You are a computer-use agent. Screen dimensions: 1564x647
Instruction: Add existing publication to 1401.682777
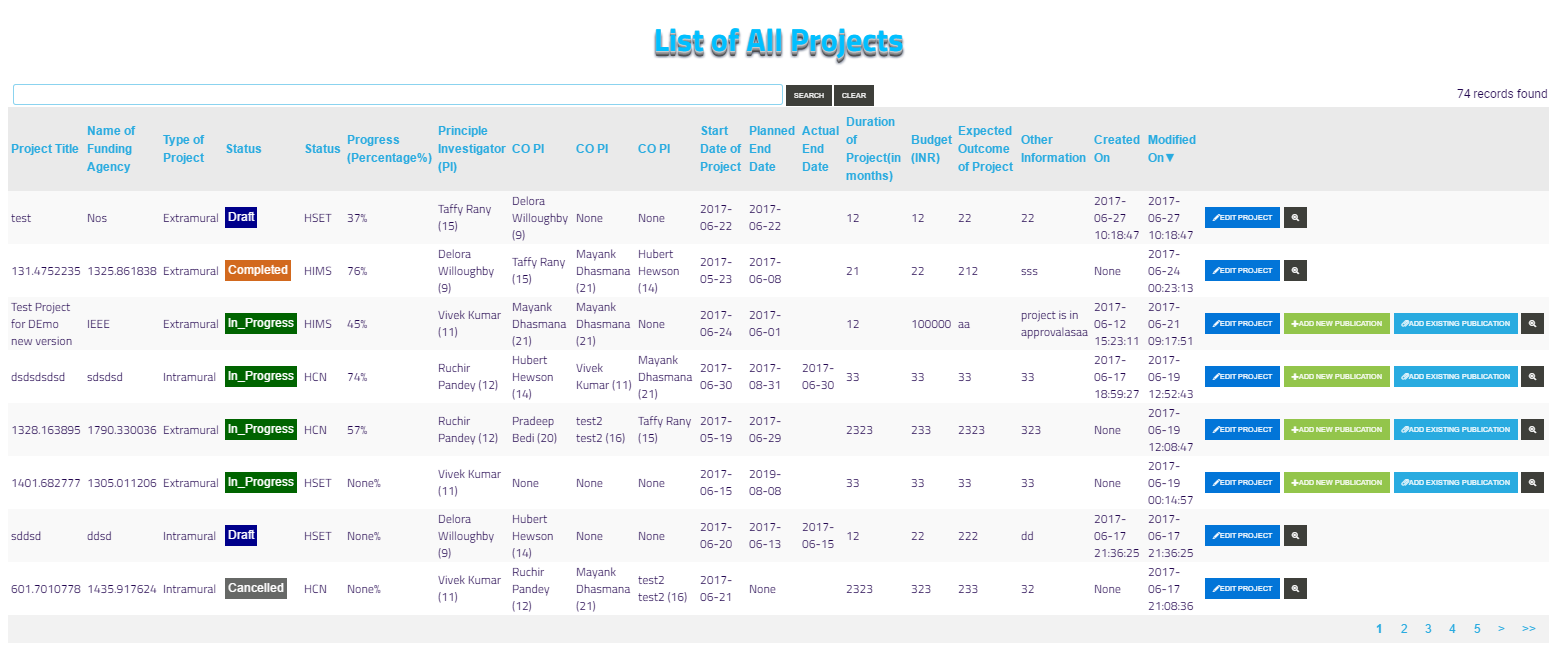tap(1455, 482)
